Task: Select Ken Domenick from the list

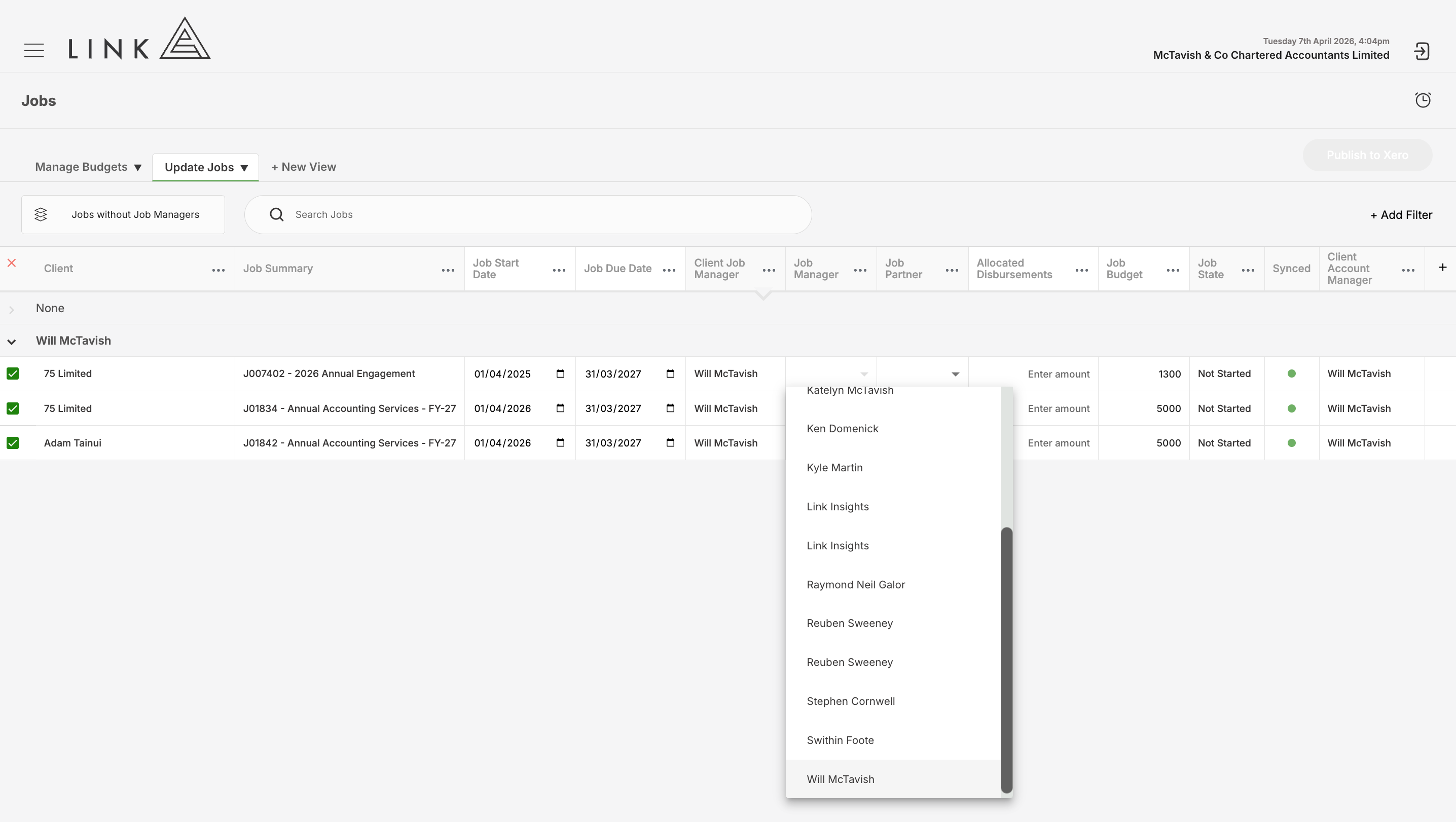Action: 893,429
